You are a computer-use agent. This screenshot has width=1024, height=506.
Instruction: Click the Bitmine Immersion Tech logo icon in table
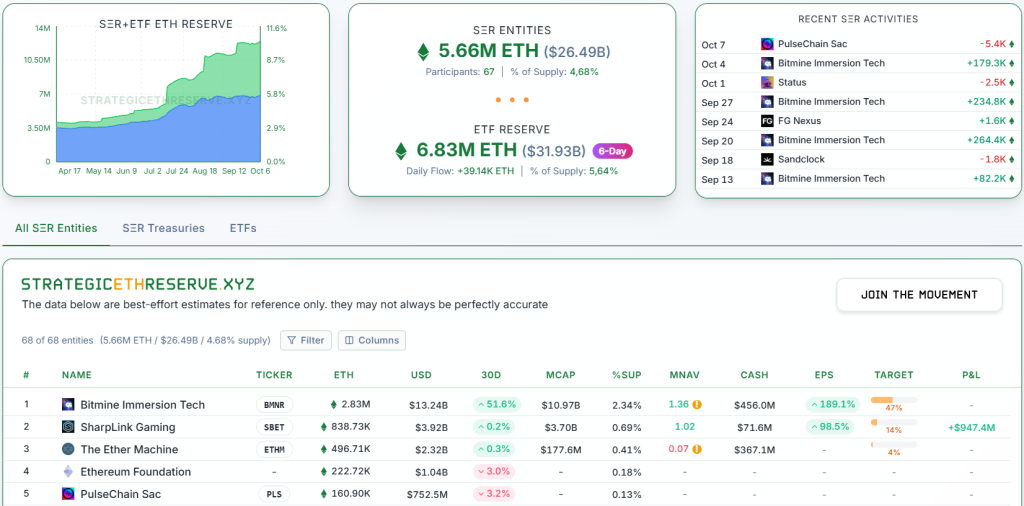(68, 405)
